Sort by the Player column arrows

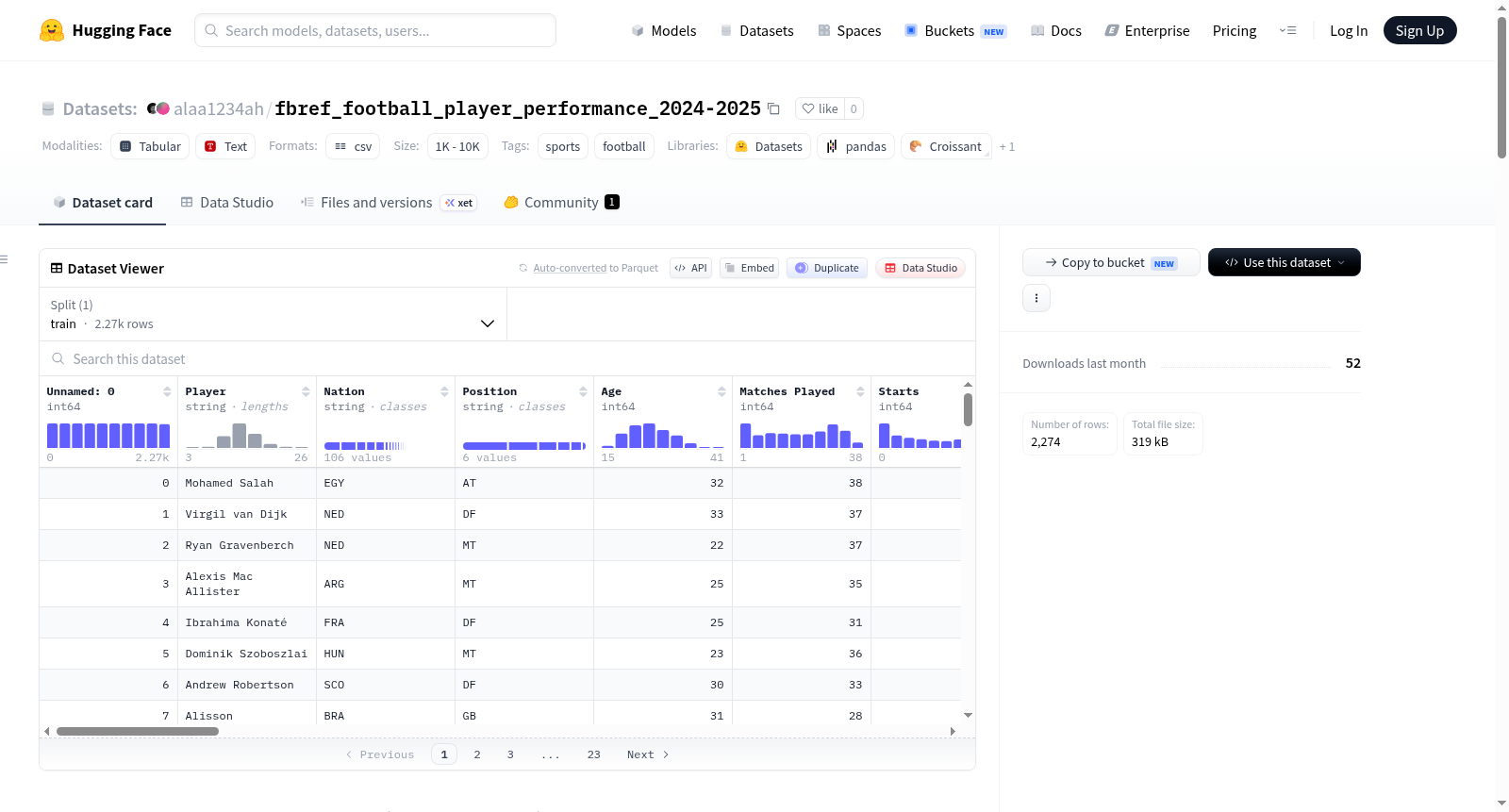click(x=306, y=391)
